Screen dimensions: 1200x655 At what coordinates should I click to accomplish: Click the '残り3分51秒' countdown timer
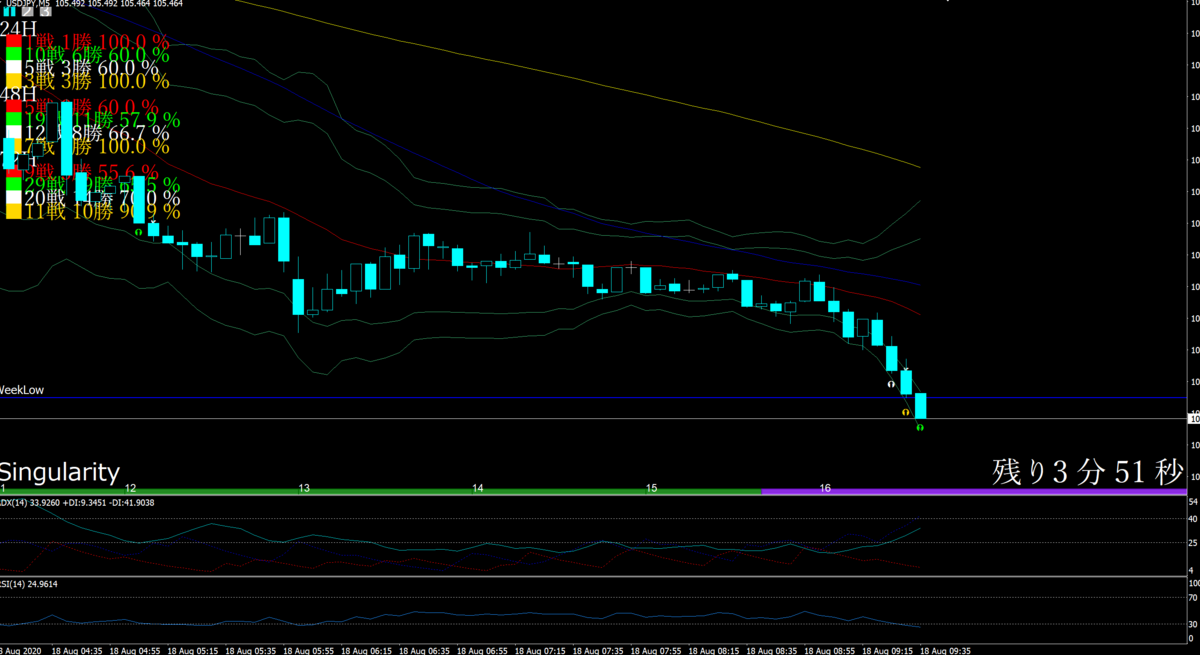(1089, 471)
